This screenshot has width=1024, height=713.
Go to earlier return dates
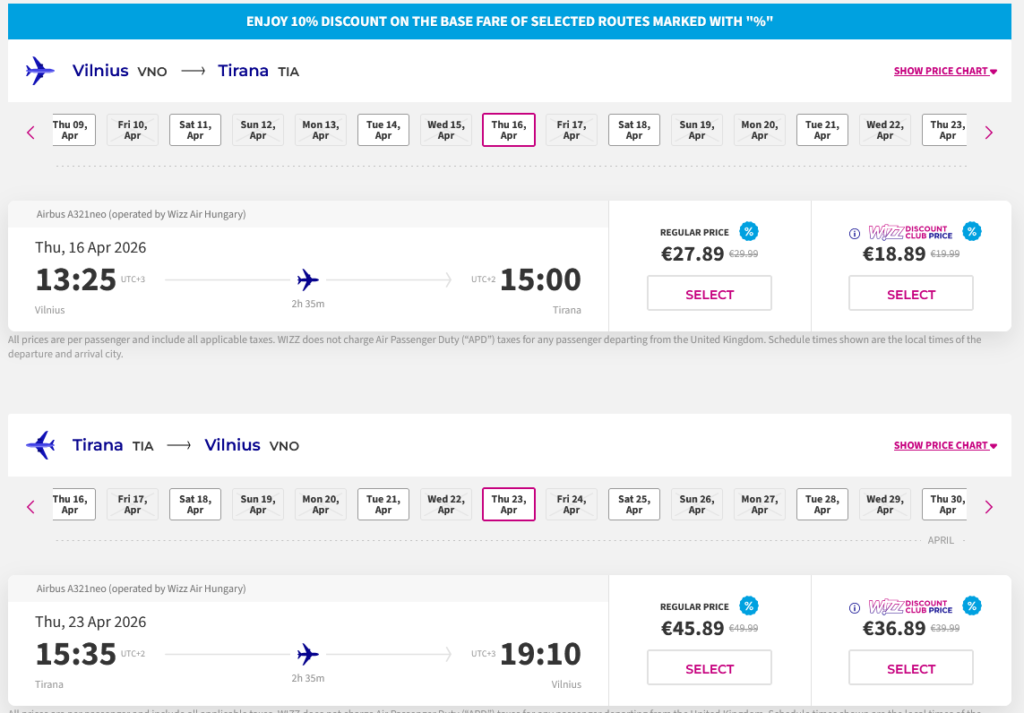[x=31, y=506]
